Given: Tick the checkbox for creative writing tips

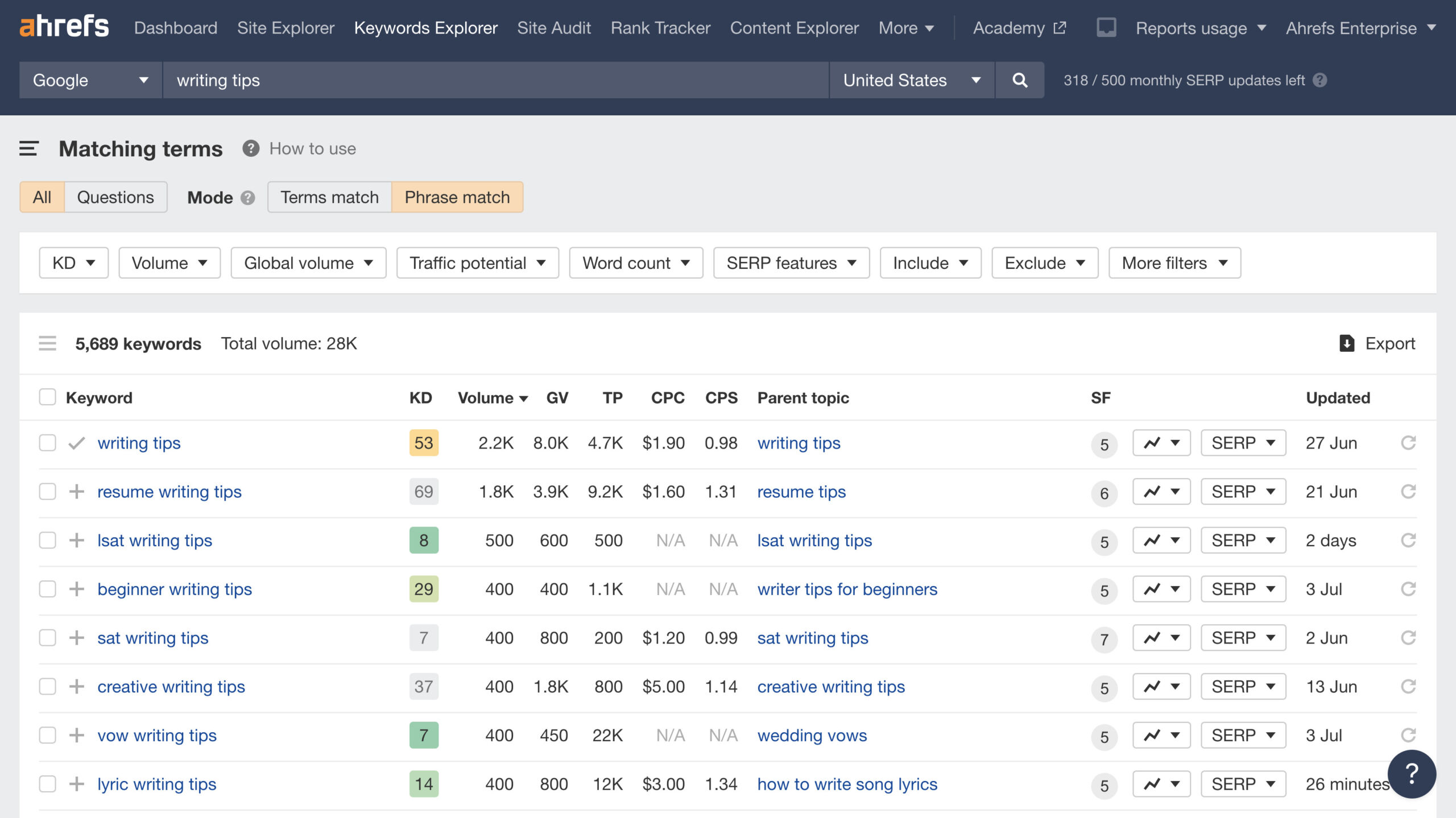Looking at the screenshot, I should click(47, 686).
